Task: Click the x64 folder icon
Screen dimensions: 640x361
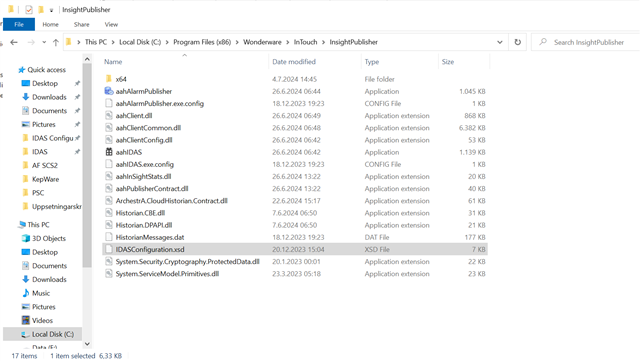Action: (109, 79)
